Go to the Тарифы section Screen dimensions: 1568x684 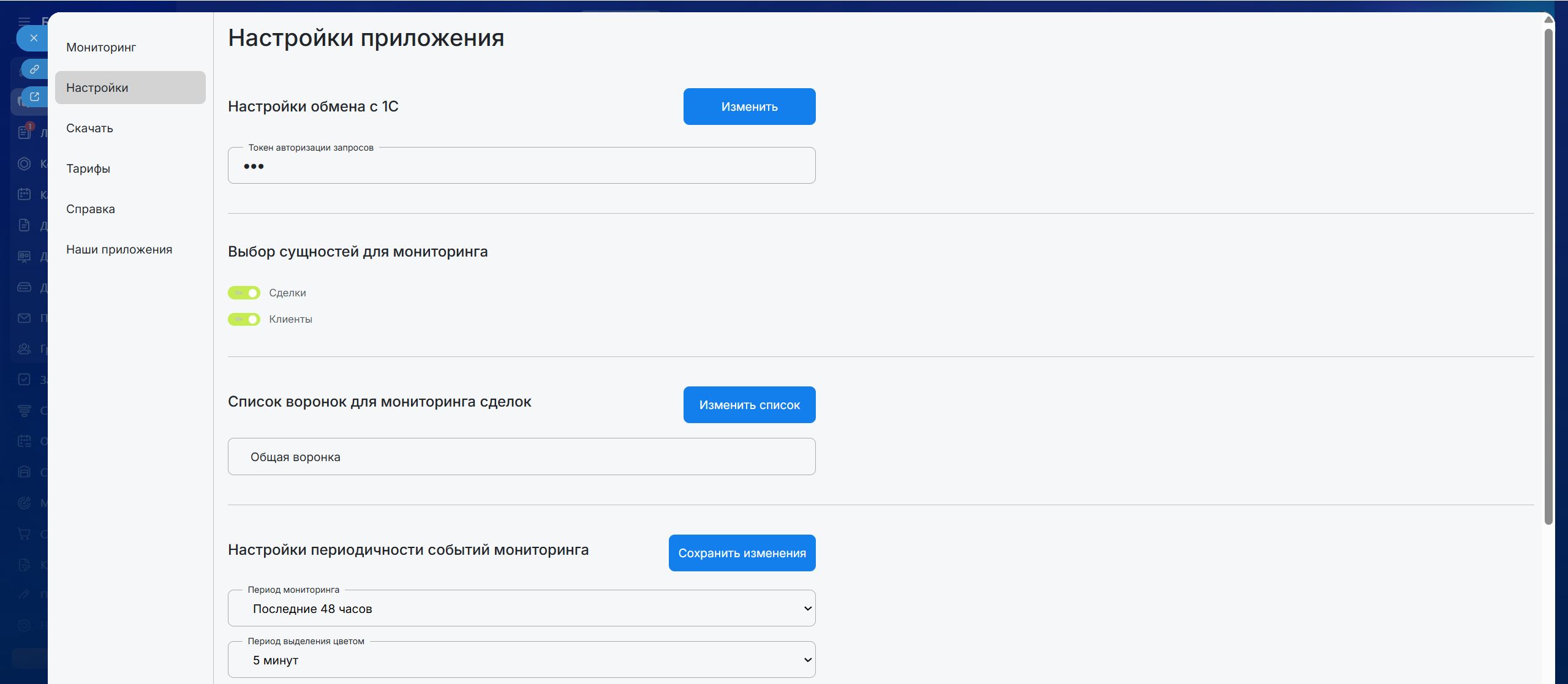pos(88,168)
